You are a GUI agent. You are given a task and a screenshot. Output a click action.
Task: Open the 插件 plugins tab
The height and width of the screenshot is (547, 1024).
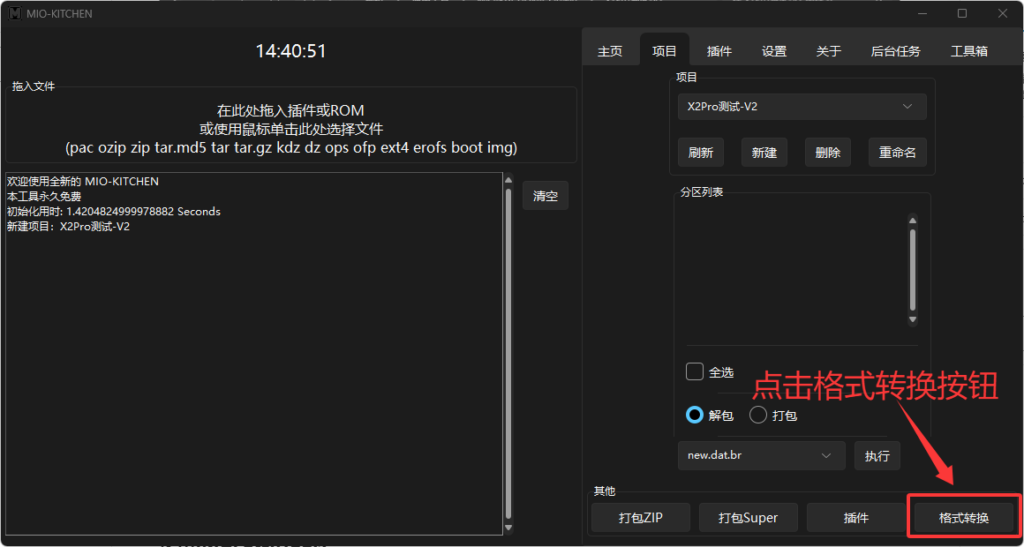click(x=719, y=51)
